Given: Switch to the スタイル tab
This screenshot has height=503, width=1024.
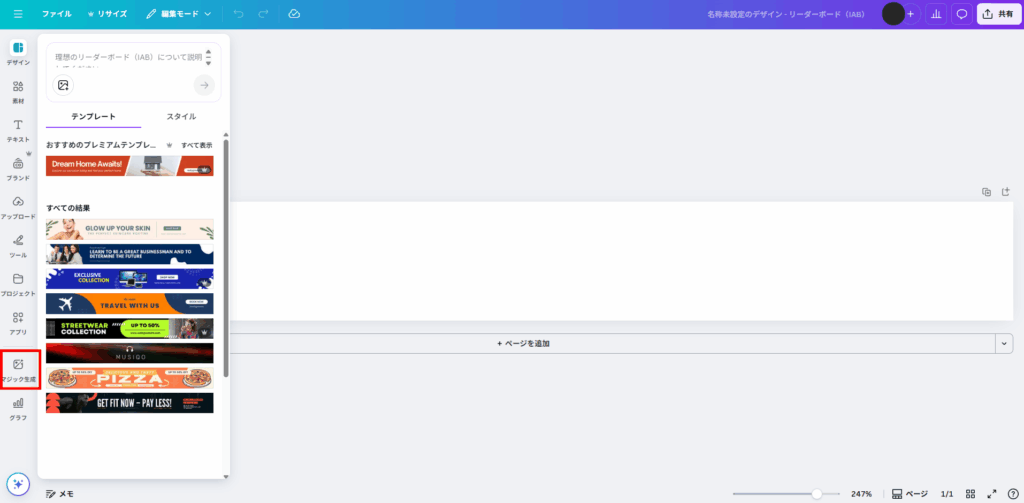Looking at the screenshot, I should 181,117.
